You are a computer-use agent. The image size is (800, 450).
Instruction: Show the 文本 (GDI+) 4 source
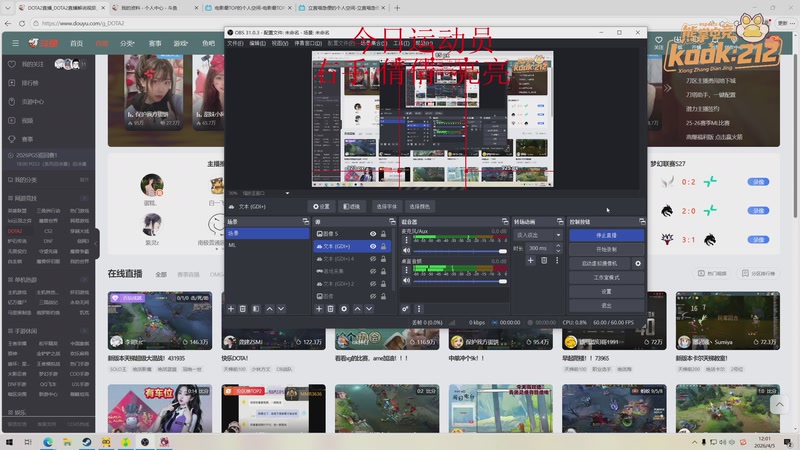pyautogui.click(x=373, y=259)
